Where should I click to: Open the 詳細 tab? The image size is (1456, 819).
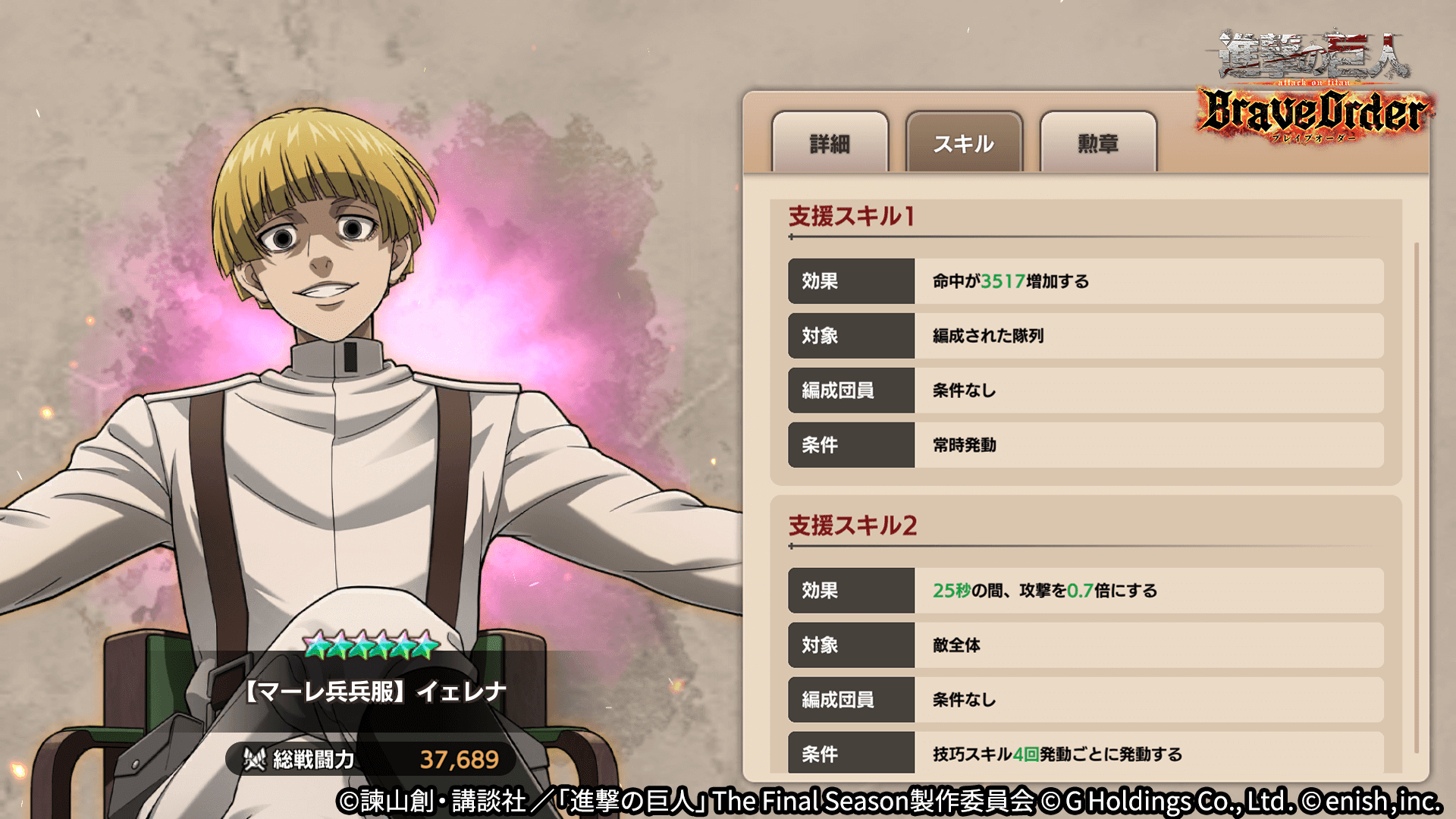tap(830, 143)
